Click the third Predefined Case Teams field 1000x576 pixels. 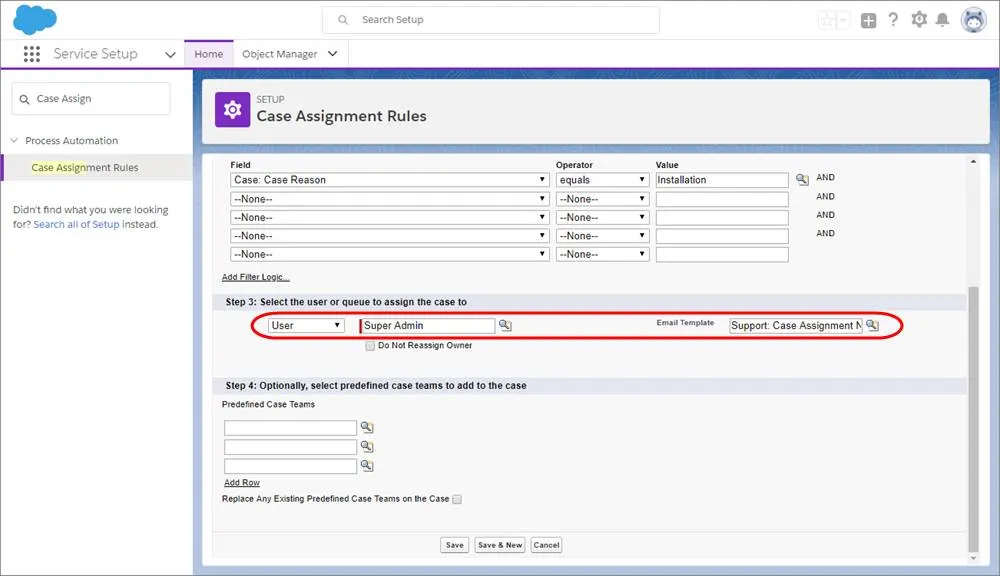[290, 466]
